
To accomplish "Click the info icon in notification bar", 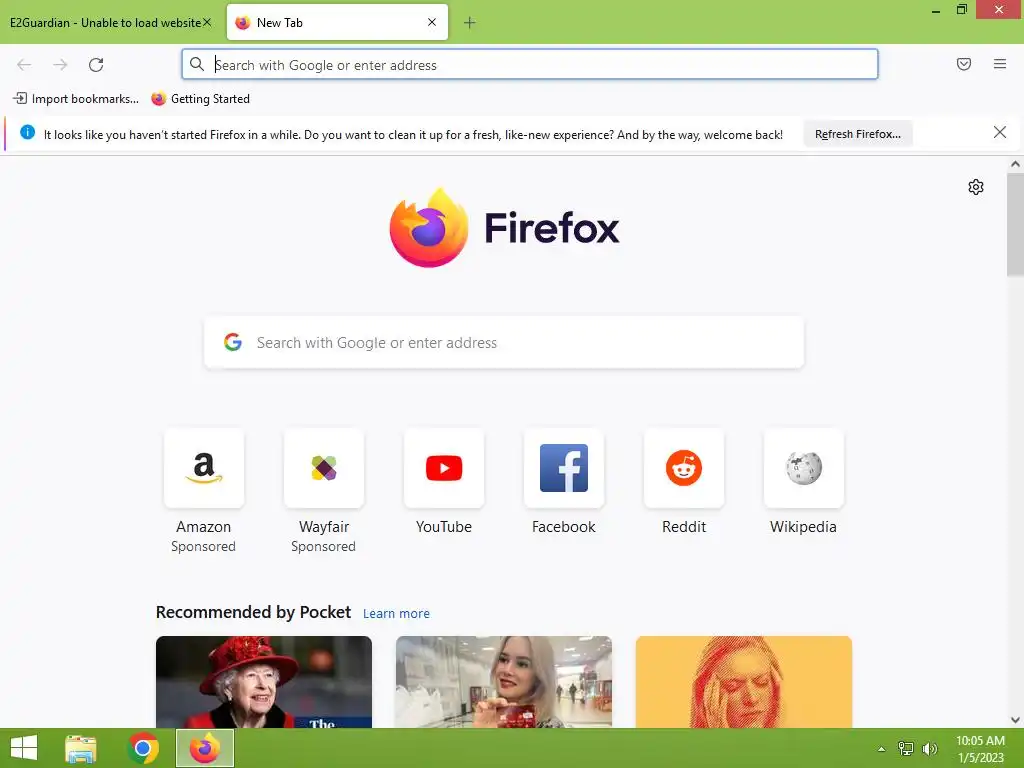I will coord(27,133).
